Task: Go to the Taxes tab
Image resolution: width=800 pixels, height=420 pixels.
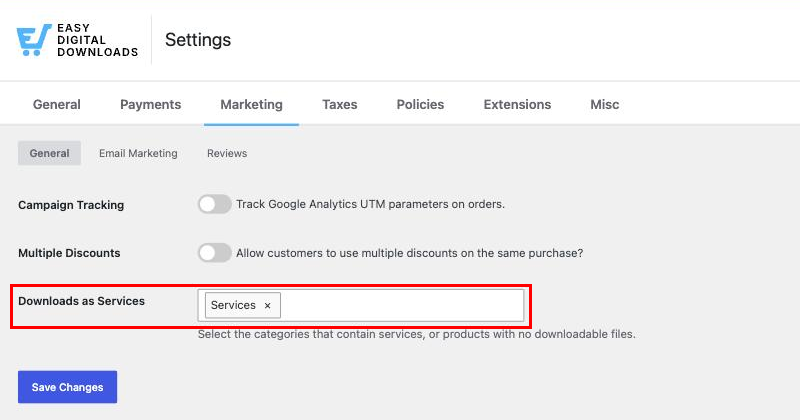Action: pos(339,104)
